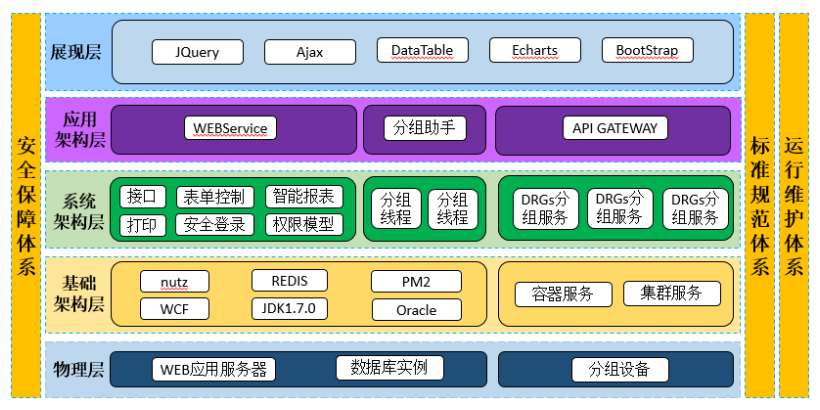Click the 打印 box

point(143,225)
